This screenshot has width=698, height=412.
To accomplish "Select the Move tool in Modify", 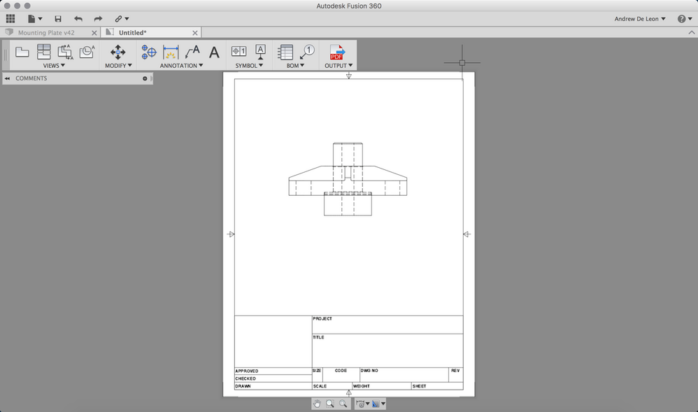I will click(118, 51).
